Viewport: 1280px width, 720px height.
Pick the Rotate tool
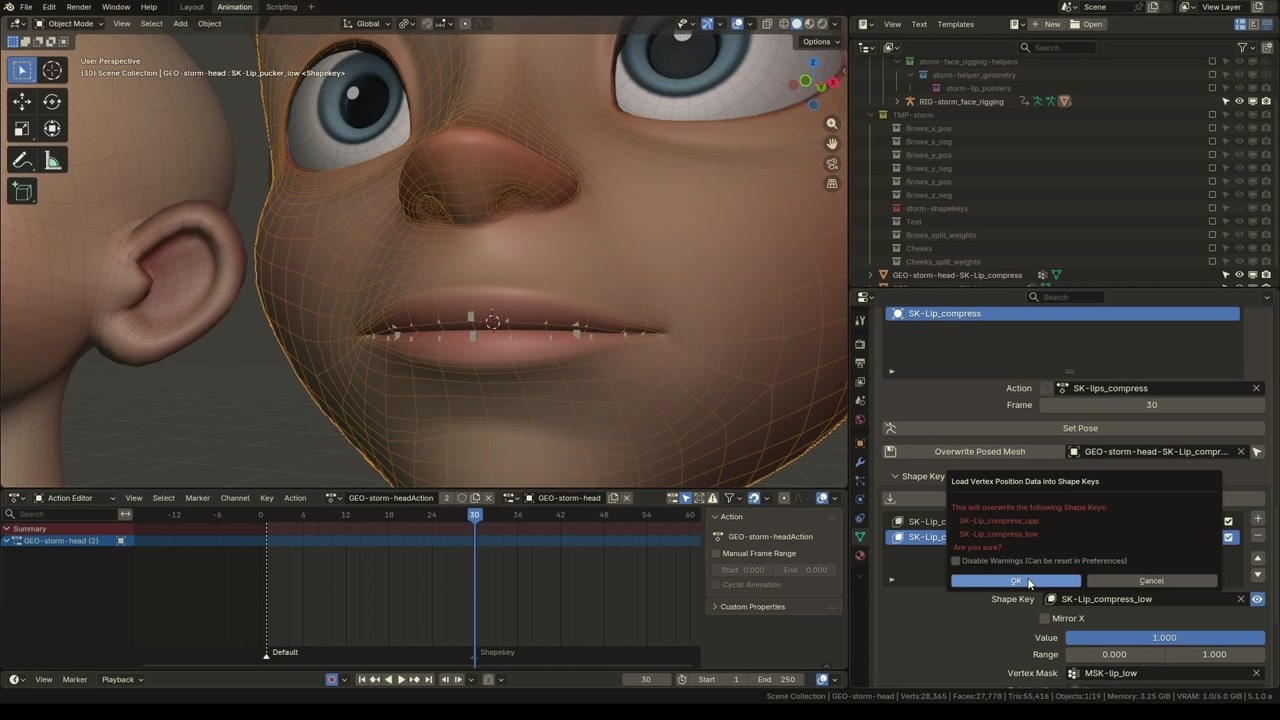(52, 101)
